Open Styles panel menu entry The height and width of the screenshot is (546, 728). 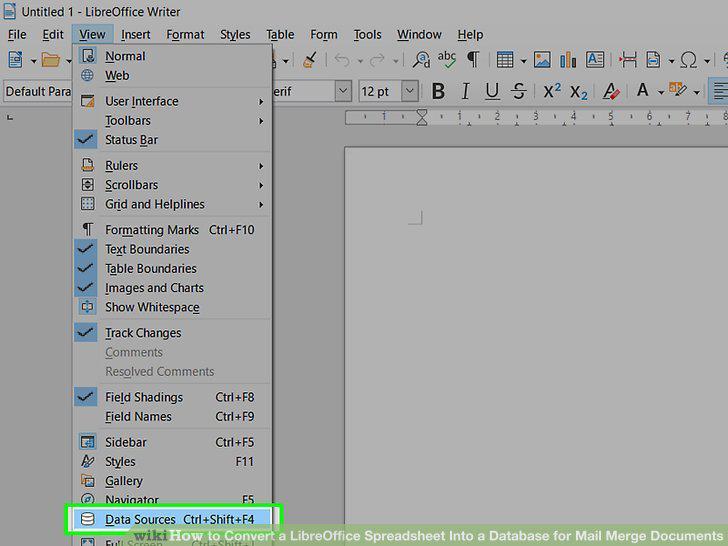[x=172, y=462]
